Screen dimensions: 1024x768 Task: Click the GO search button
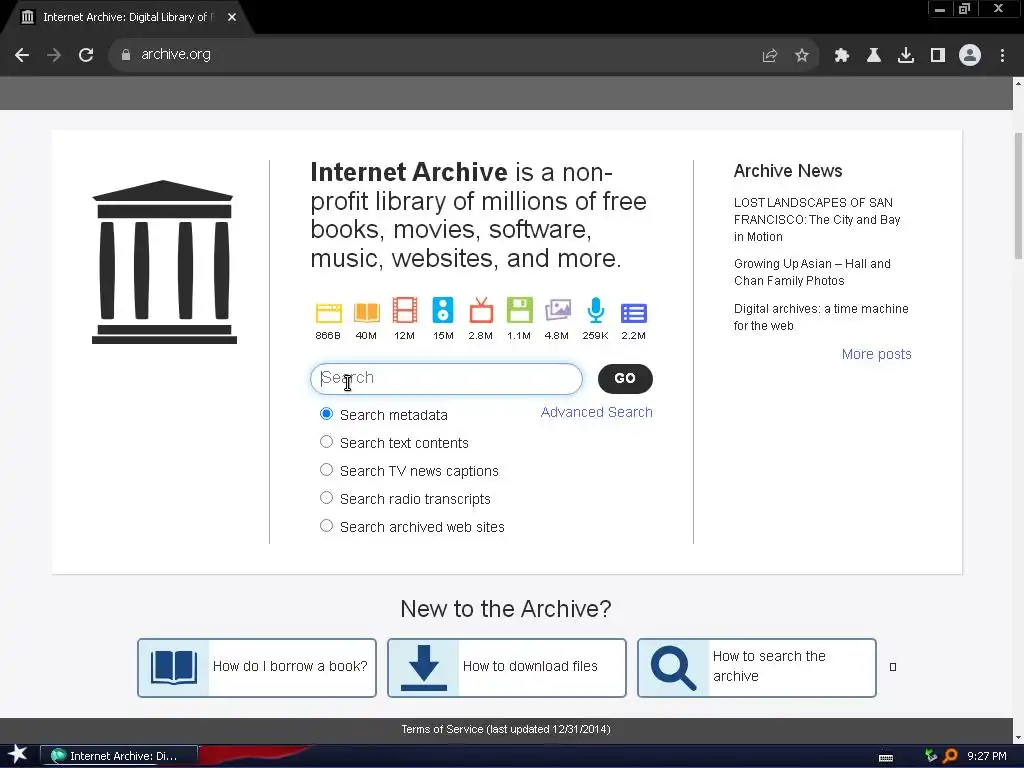(625, 379)
